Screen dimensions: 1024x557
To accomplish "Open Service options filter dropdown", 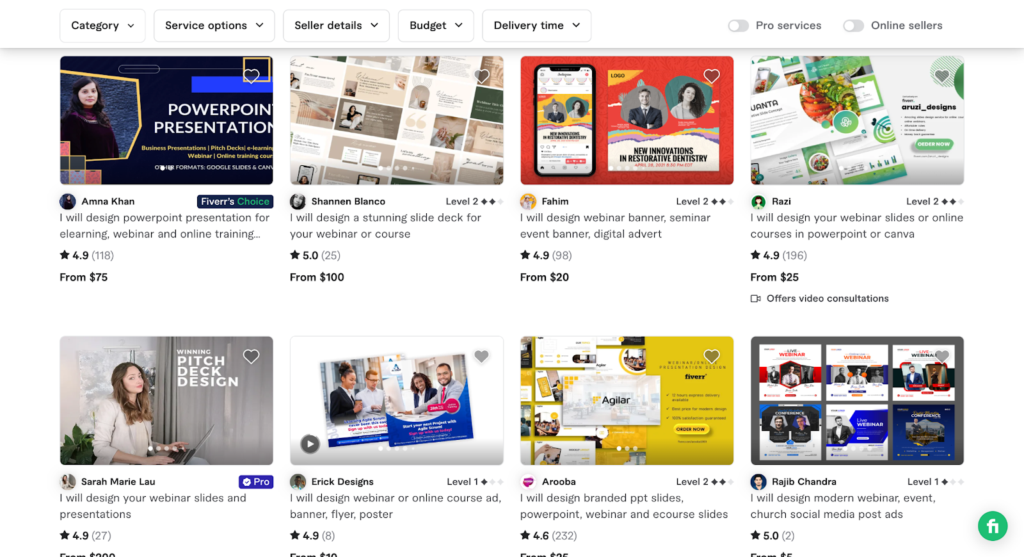I will point(214,25).
